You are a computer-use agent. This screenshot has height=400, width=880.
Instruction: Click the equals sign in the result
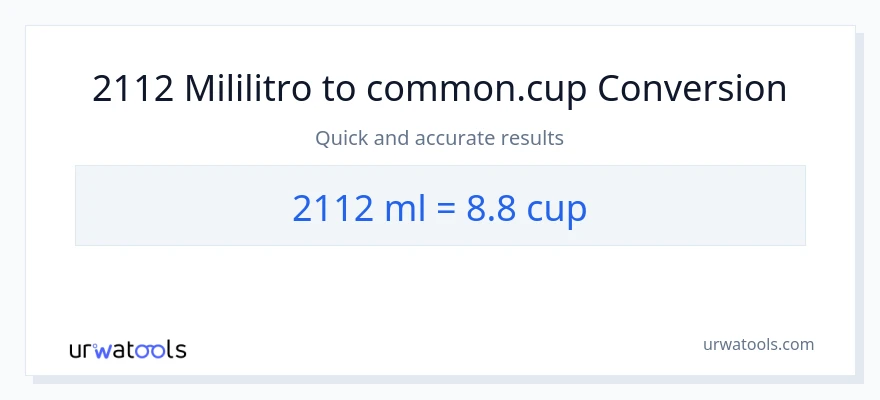pyautogui.click(x=446, y=208)
